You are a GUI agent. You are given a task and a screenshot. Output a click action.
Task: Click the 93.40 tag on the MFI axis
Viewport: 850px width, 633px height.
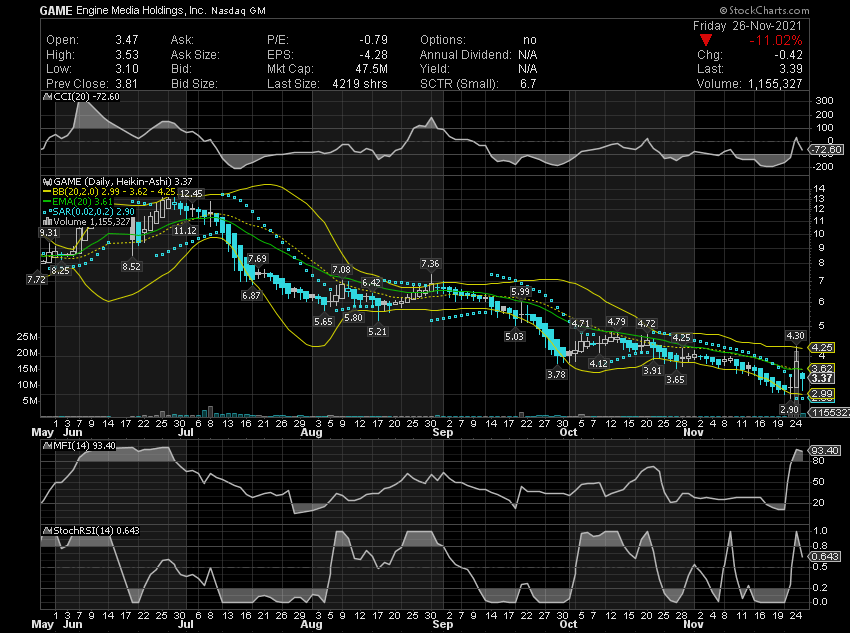click(825, 450)
